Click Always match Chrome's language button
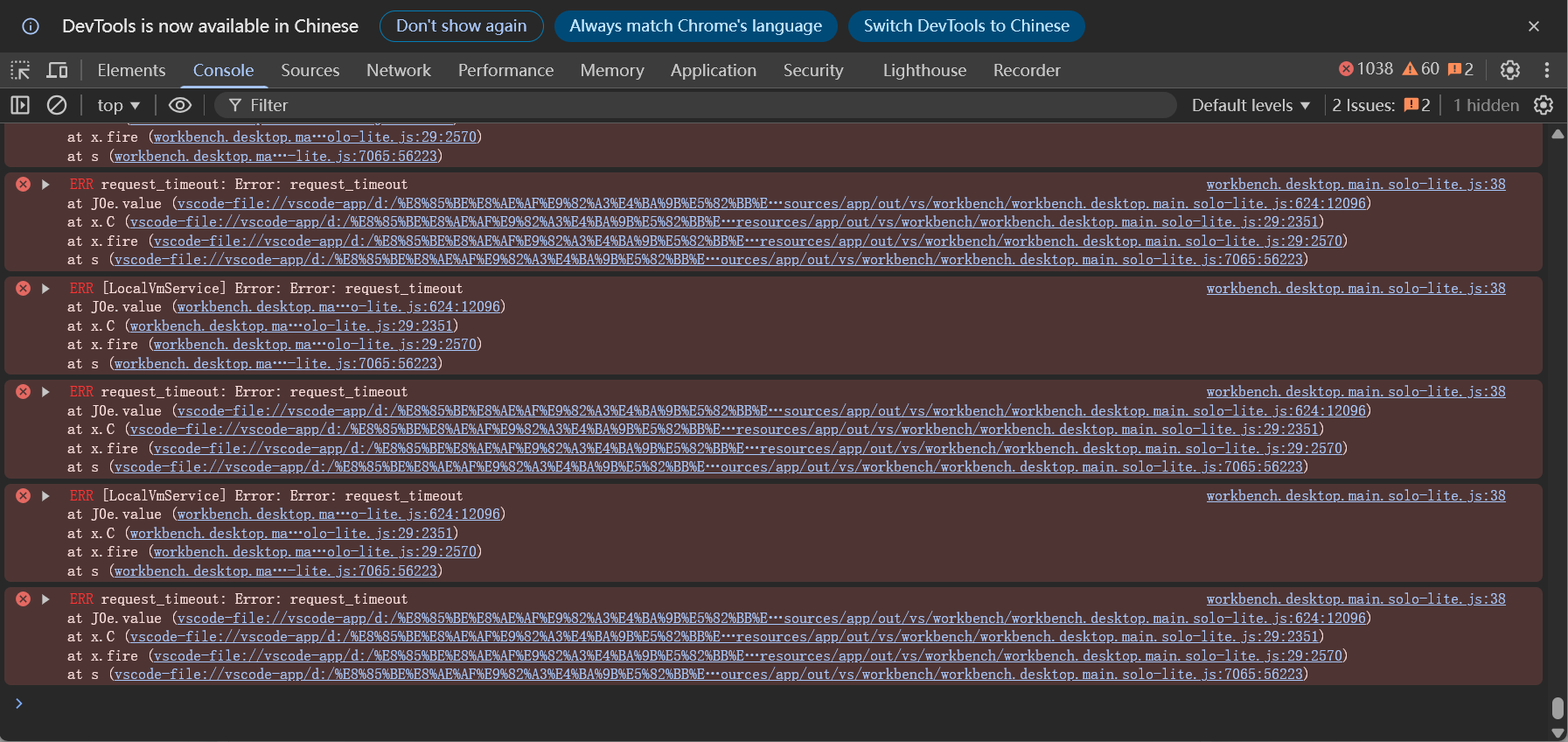Viewport: 1568px width, 742px height. [696, 26]
